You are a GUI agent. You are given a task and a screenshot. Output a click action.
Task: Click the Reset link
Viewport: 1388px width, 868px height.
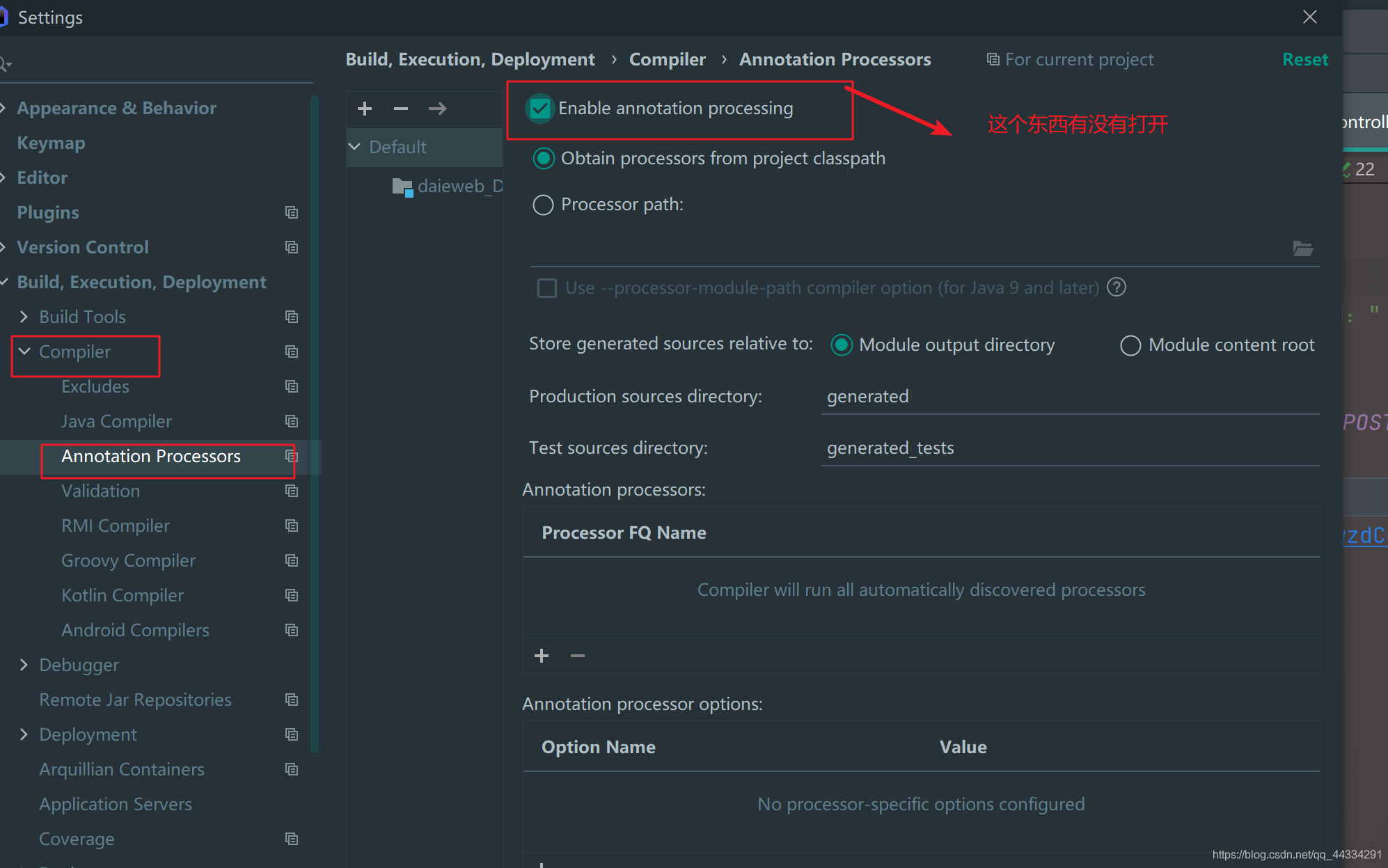pyautogui.click(x=1304, y=60)
